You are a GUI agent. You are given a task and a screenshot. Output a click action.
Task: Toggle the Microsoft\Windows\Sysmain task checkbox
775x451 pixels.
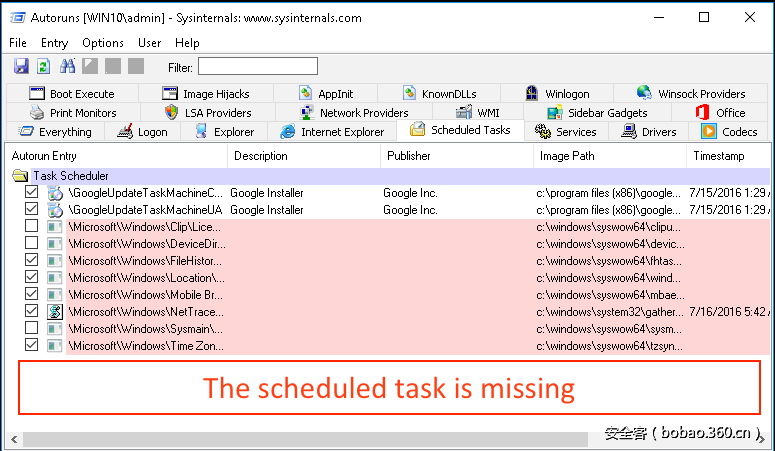(x=32, y=329)
